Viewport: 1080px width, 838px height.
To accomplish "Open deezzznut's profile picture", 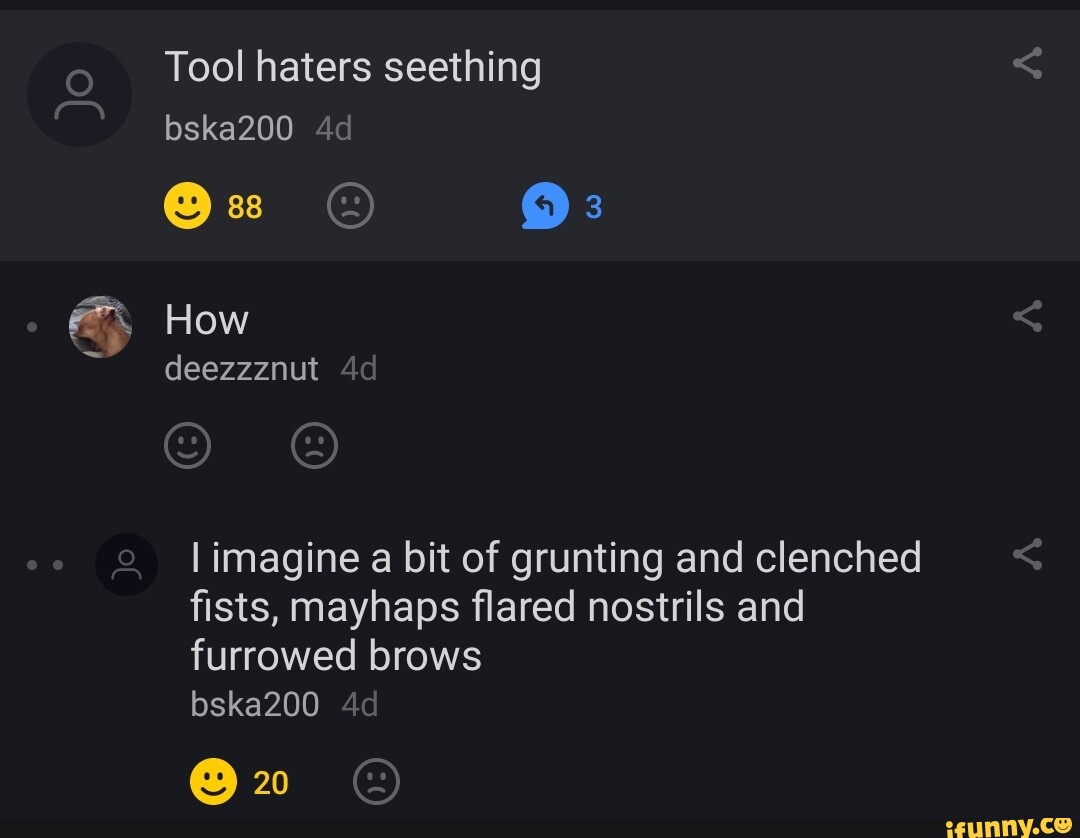I will coord(100,327).
